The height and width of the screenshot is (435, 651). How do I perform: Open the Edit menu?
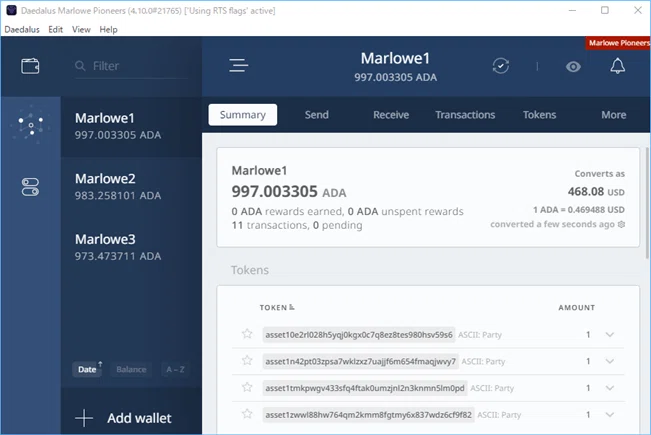56,29
